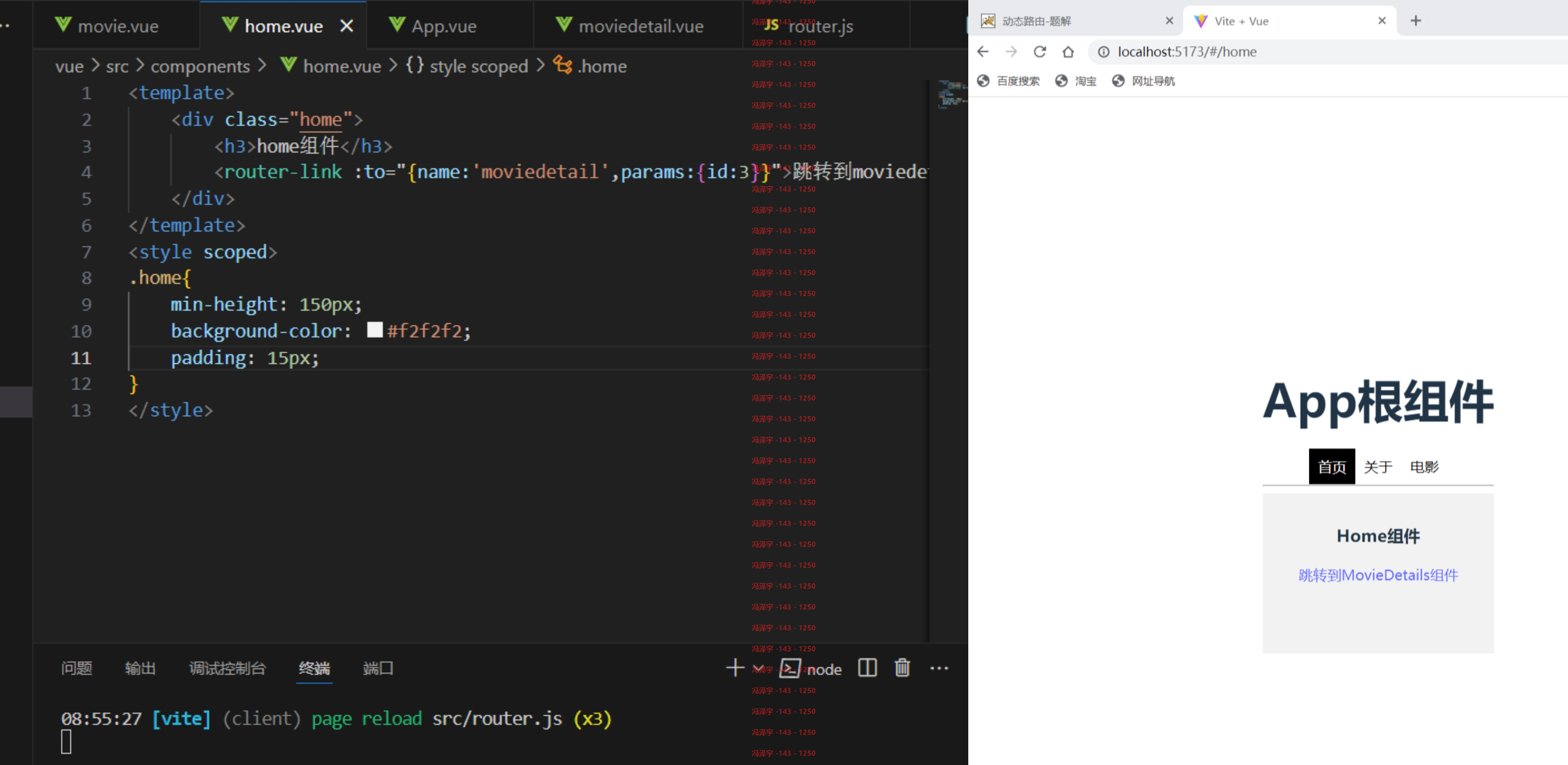Image resolution: width=1568 pixels, height=765 pixels.
Task: Click the 关于 navigation link
Action: click(x=1378, y=466)
